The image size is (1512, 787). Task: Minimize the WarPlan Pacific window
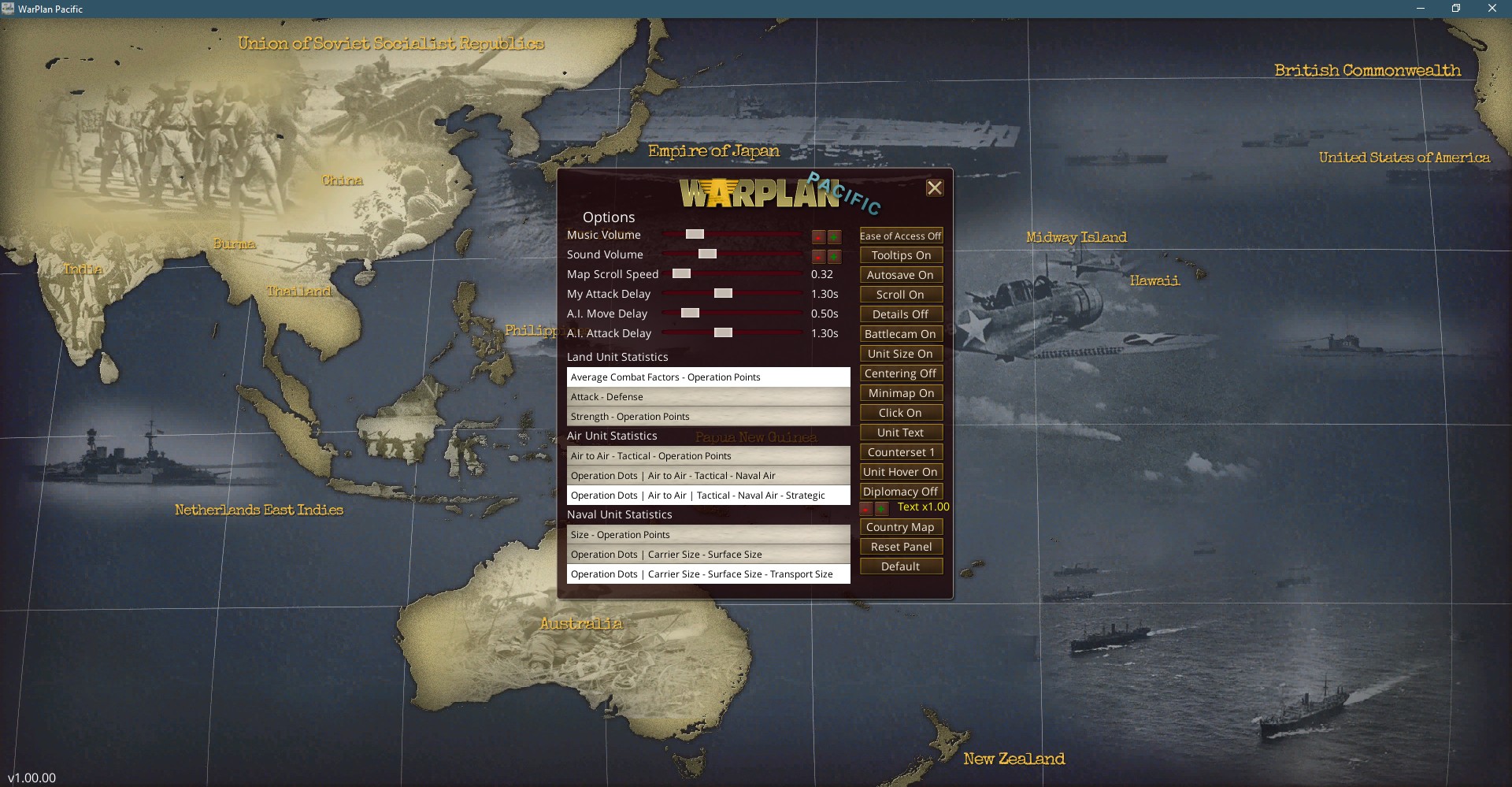(x=1420, y=9)
